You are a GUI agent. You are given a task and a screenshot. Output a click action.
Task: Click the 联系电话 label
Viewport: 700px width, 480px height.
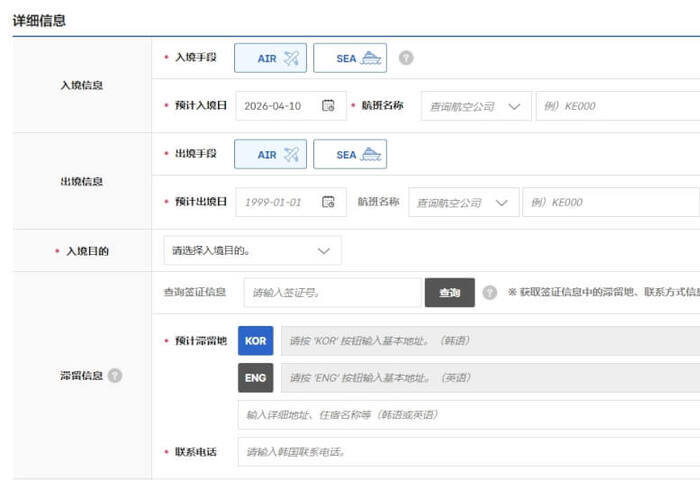coord(196,452)
